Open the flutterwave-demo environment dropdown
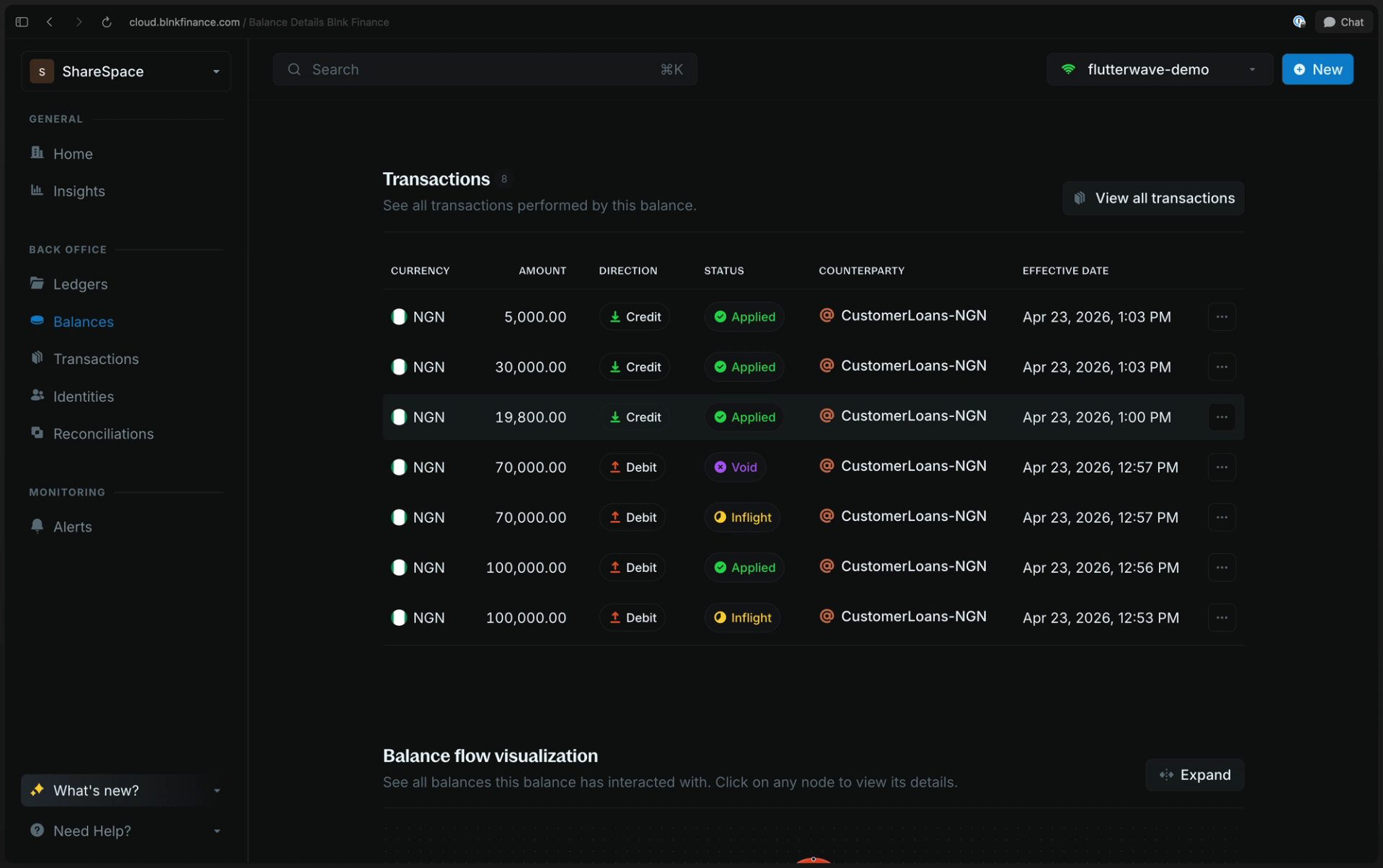The image size is (1383, 868). tap(1159, 70)
